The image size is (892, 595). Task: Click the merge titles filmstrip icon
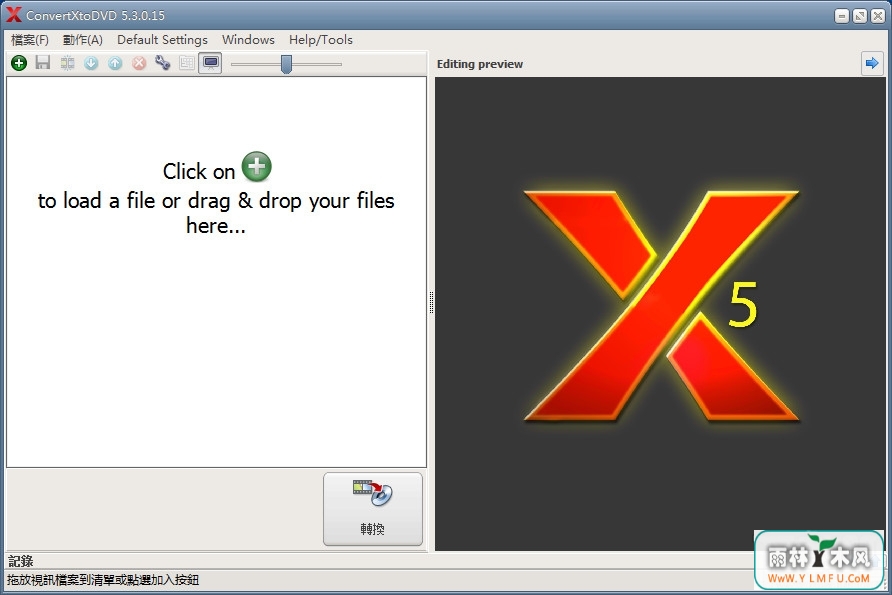point(67,63)
